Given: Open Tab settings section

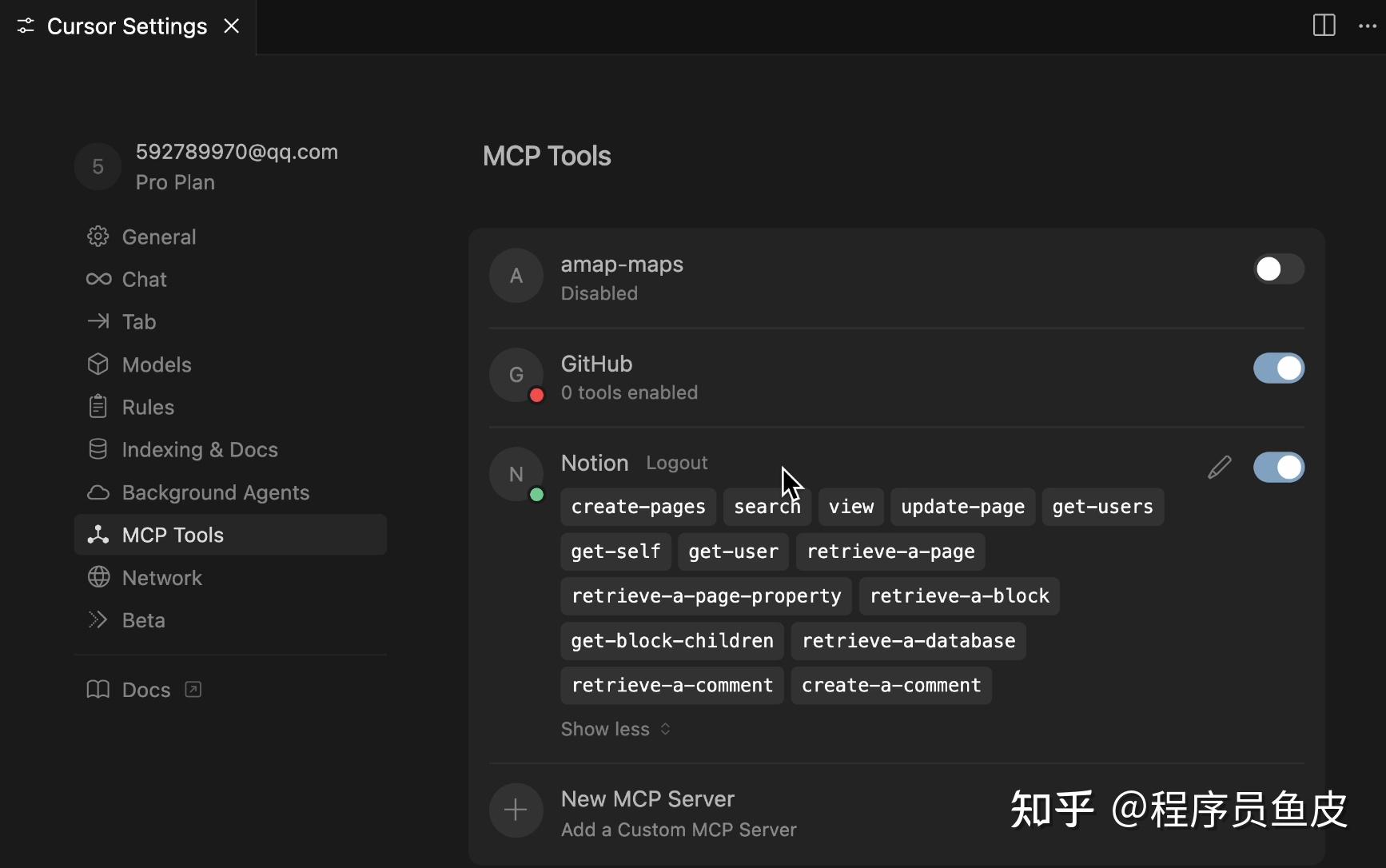Looking at the screenshot, I should (x=230, y=321).
